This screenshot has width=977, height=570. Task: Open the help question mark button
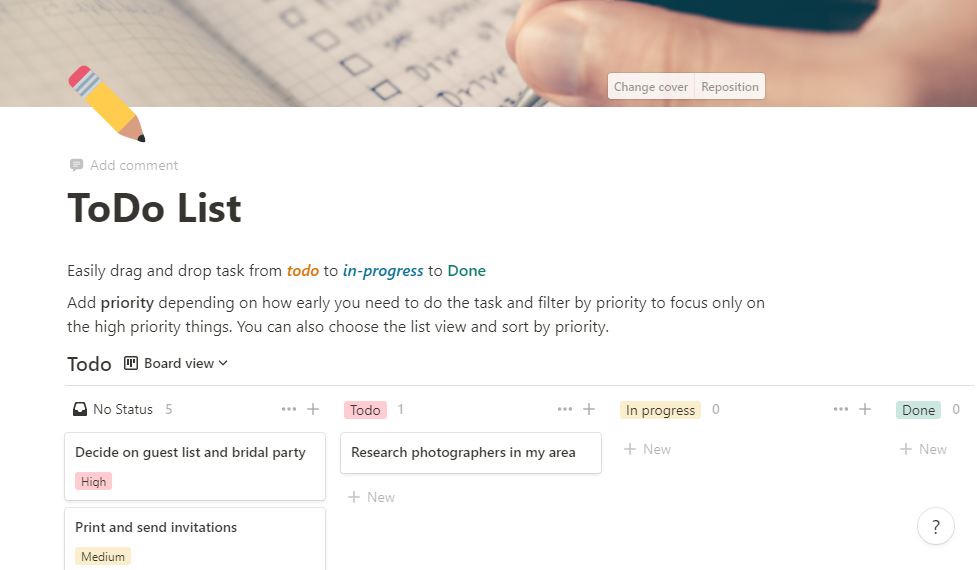point(935,526)
